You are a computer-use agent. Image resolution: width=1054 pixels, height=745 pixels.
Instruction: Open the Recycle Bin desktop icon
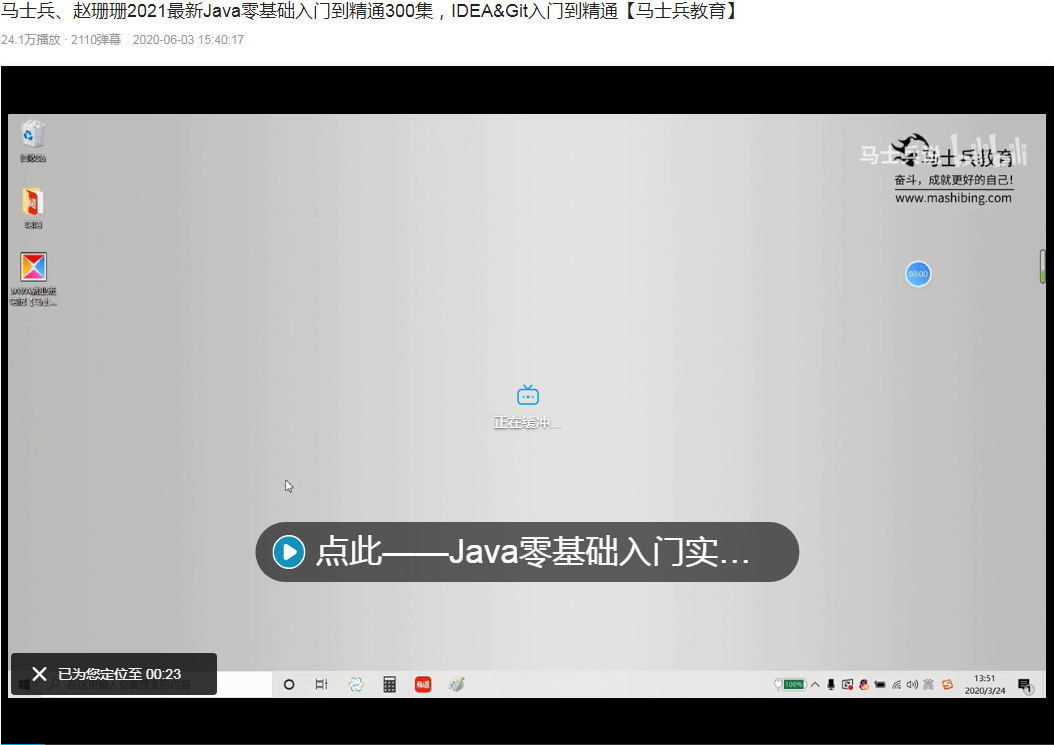tap(33, 141)
